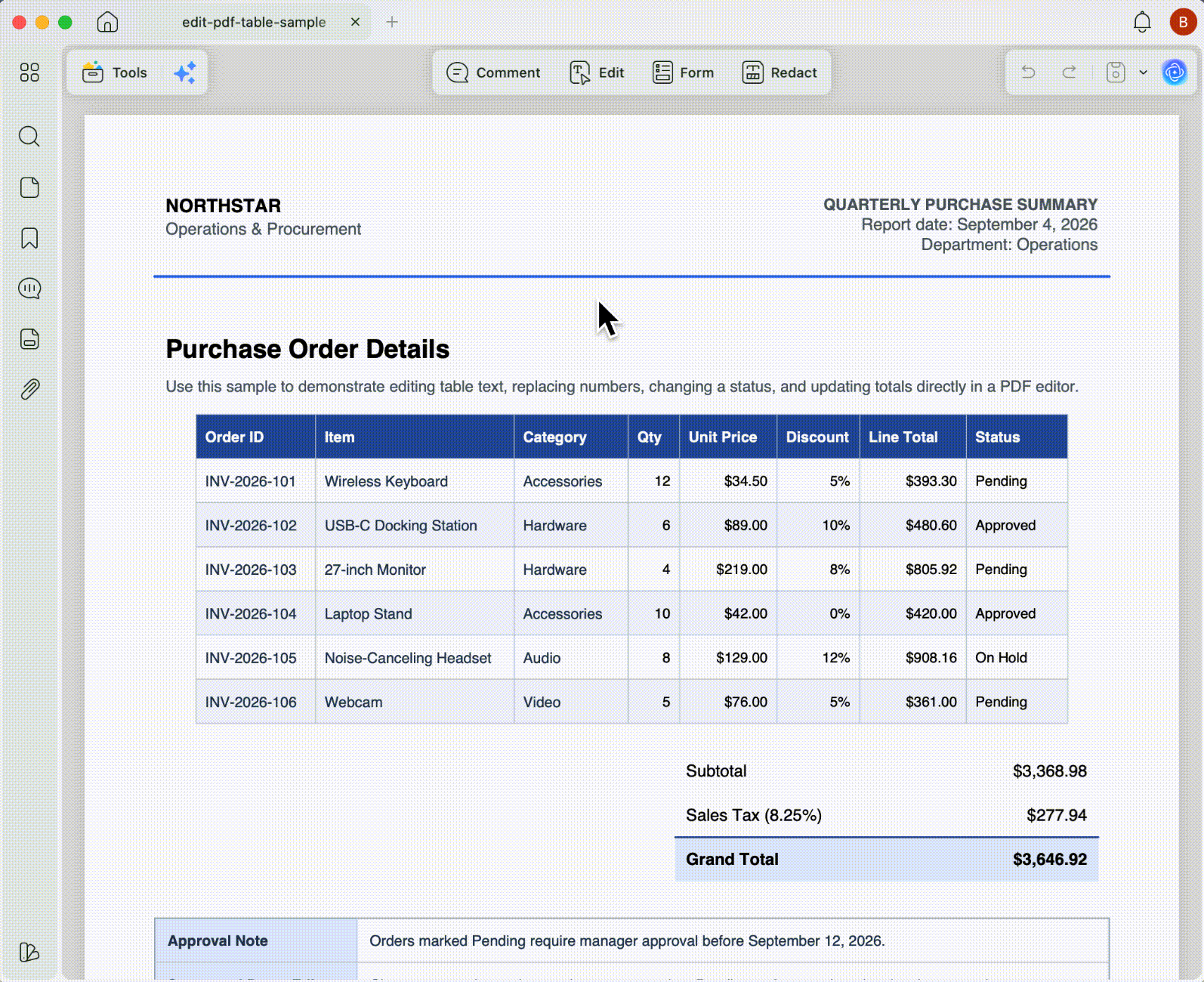
Task: Click Report date: September 4, 2026
Action: pos(980,224)
